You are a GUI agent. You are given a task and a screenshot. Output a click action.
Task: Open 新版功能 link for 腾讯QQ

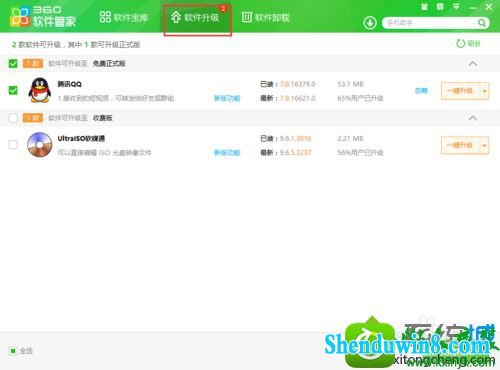(x=227, y=98)
